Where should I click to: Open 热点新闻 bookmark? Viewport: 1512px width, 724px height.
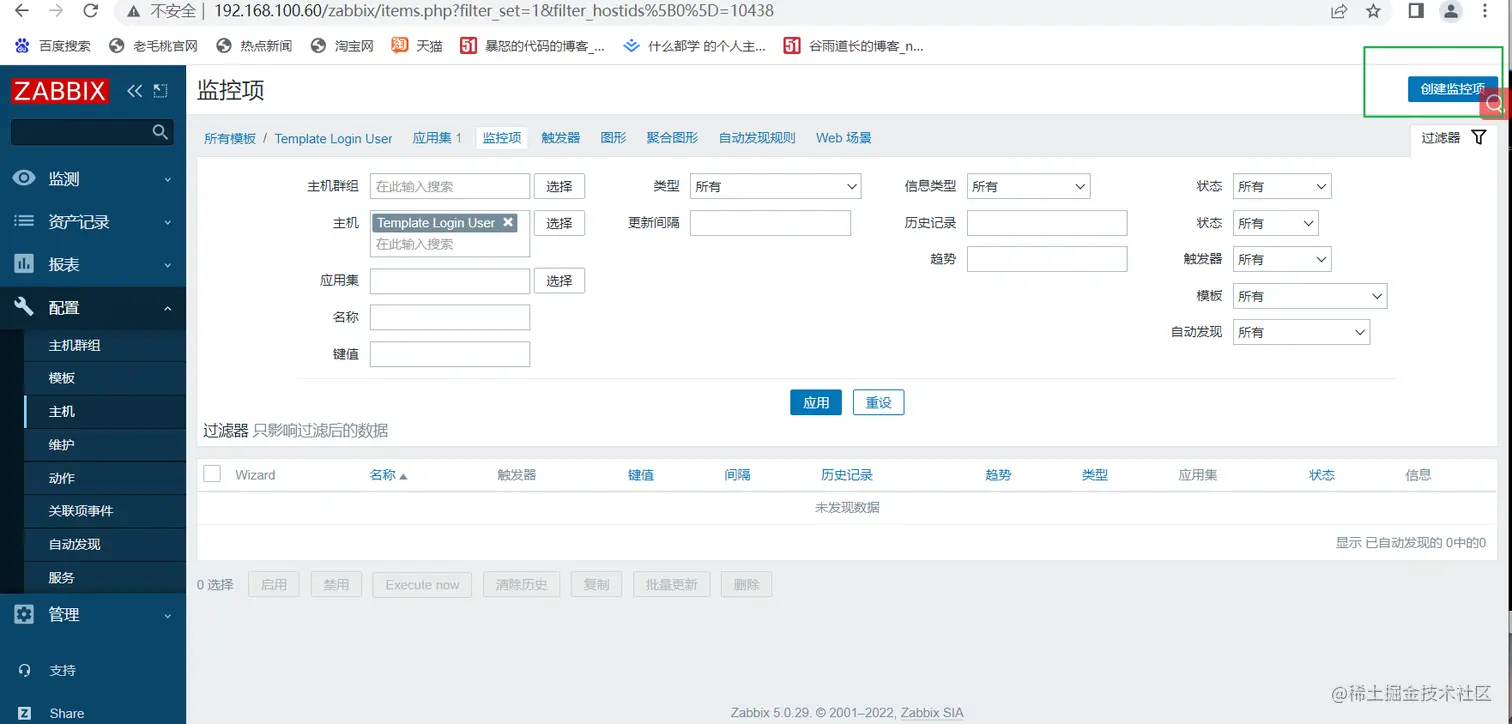tap(254, 46)
